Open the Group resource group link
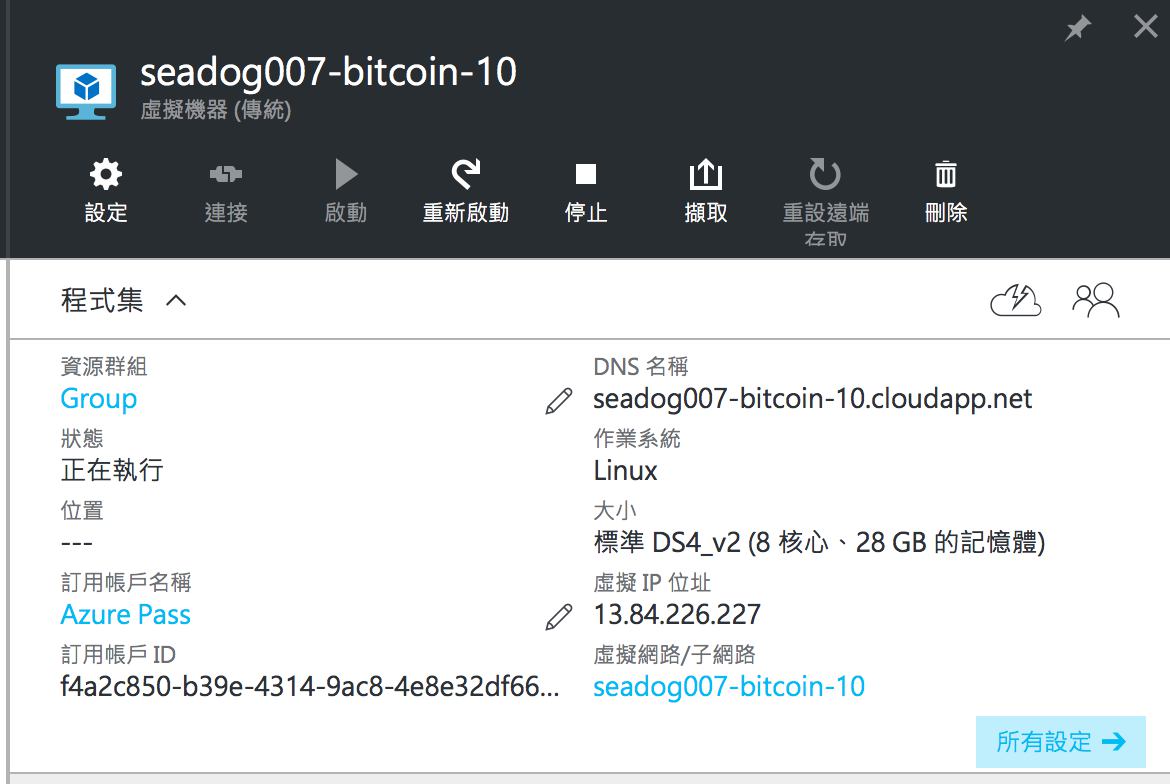Image resolution: width=1170 pixels, height=784 pixels. tap(98, 398)
